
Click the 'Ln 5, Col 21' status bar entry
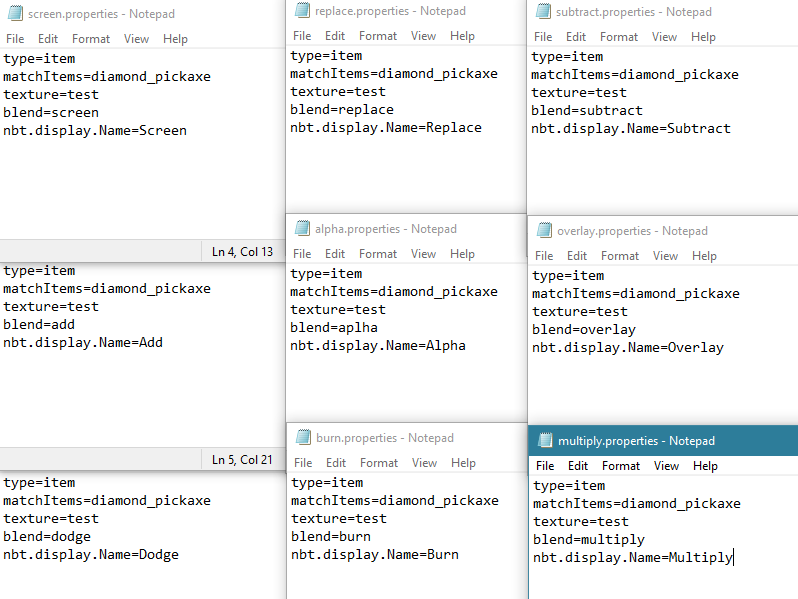[242, 460]
